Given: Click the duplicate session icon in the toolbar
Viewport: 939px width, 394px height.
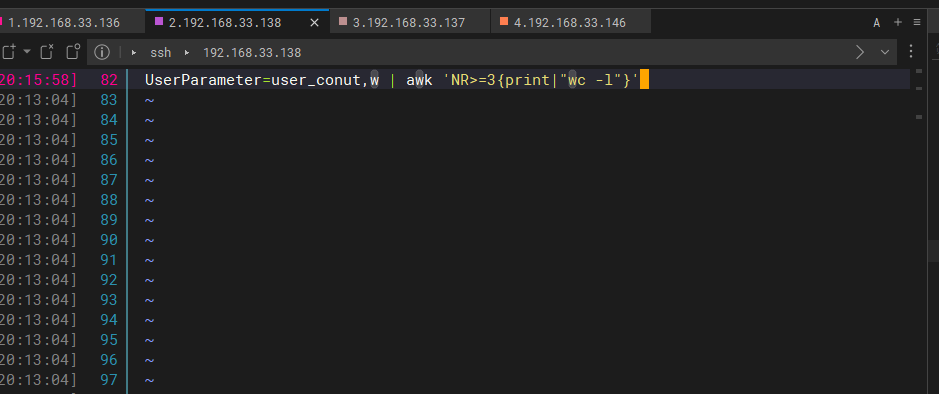Looking at the screenshot, I should click(x=73, y=52).
